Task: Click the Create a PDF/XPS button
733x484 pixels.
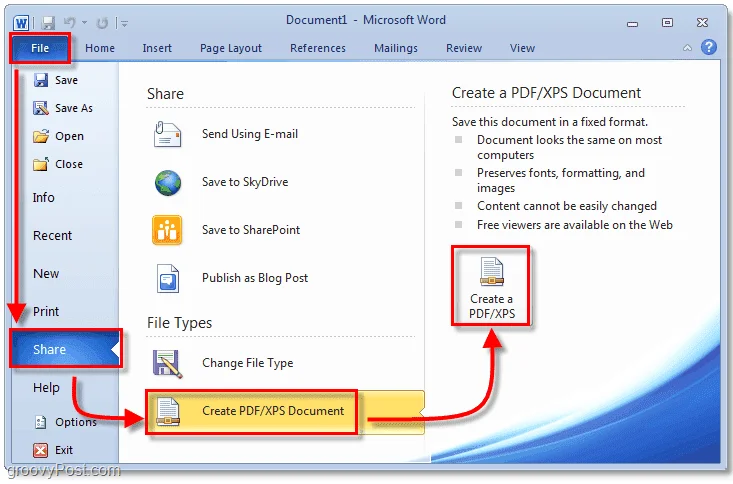Action: coord(491,286)
